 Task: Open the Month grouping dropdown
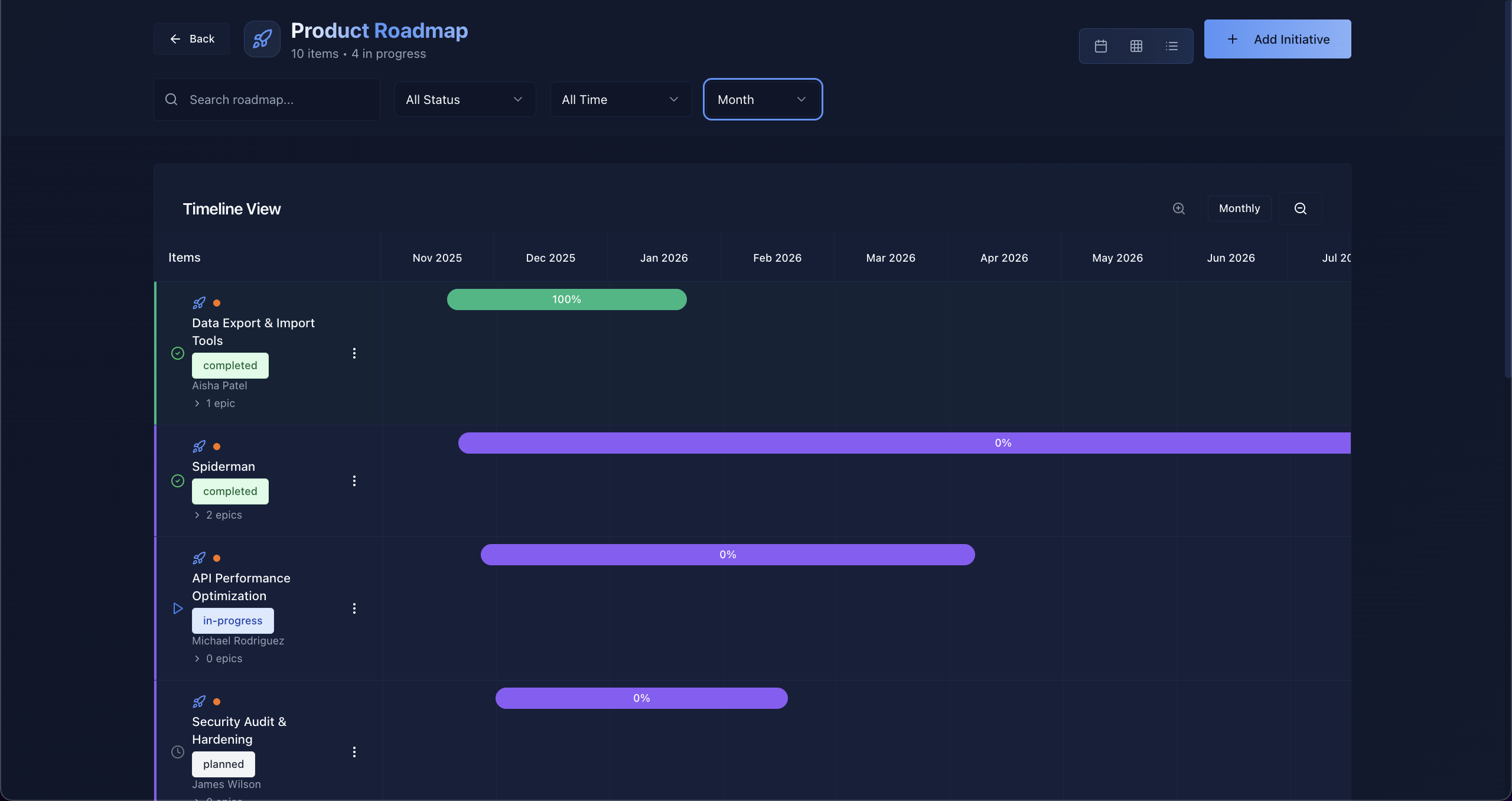point(762,99)
